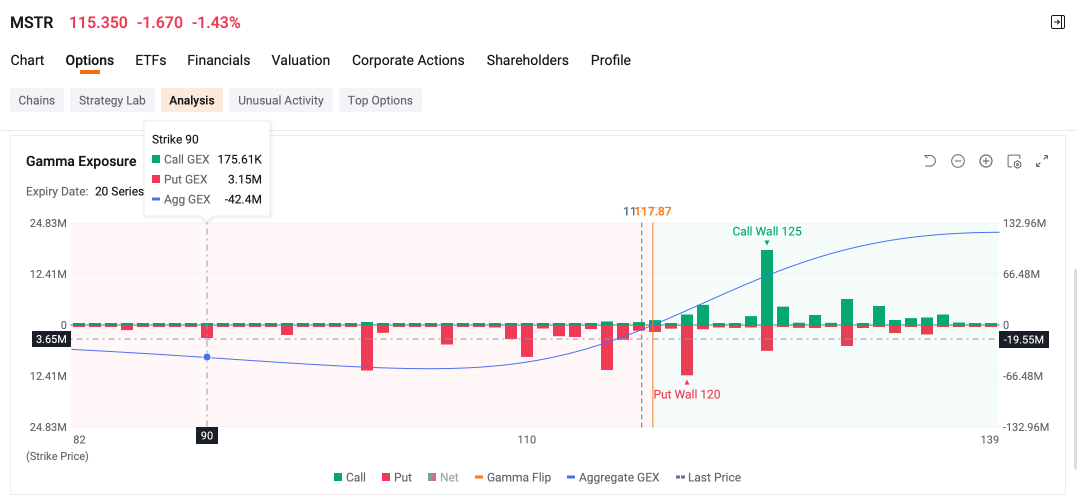Screen dimensions: 1077x500
Task: Zoom out the gamma exposure chart
Action: pyautogui.click(x=957, y=161)
